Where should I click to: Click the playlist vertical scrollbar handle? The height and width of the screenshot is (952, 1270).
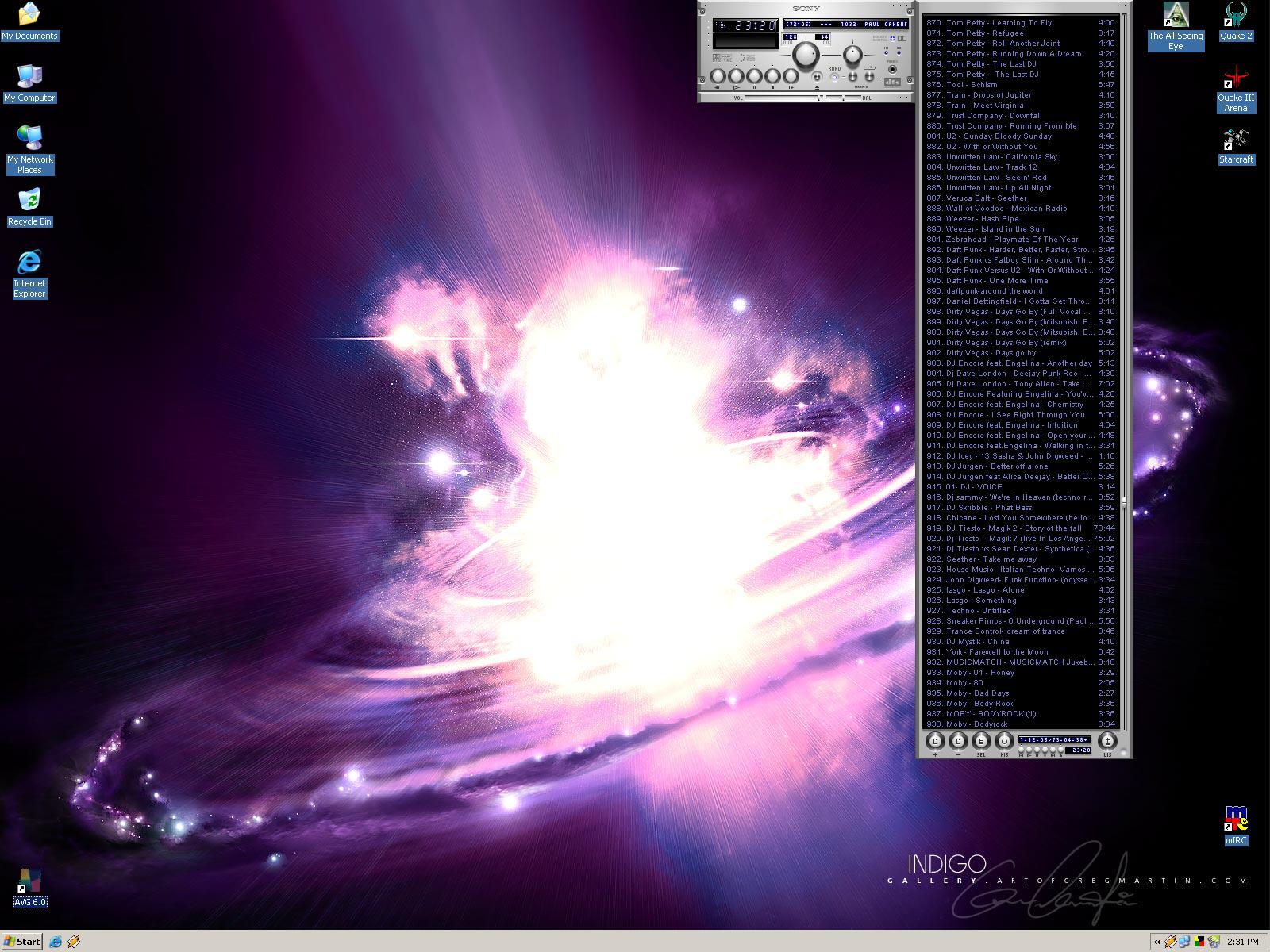[1124, 503]
